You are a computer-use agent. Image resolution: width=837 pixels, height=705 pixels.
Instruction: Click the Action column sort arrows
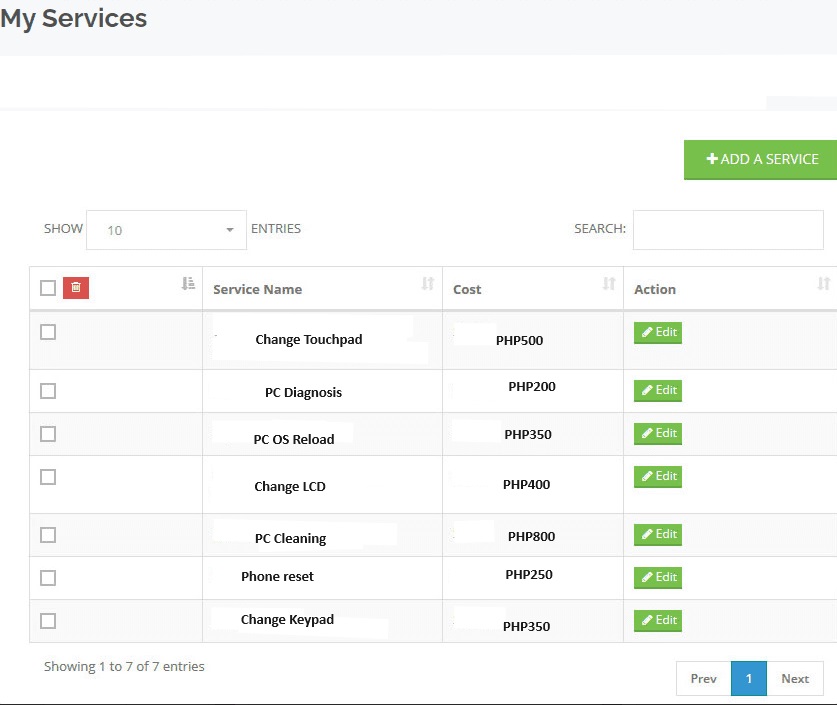coord(824,283)
